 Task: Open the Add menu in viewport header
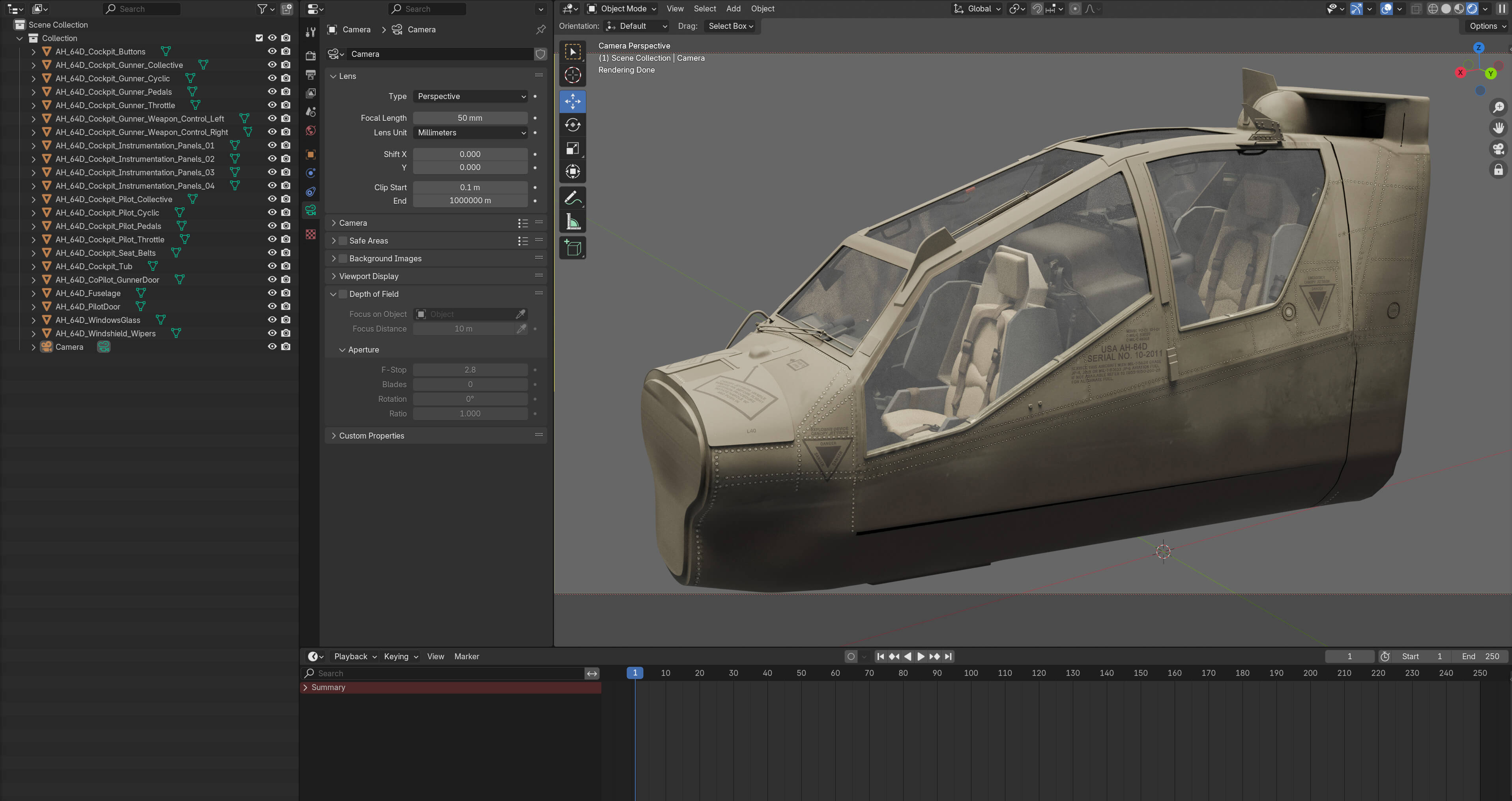(733, 9)
